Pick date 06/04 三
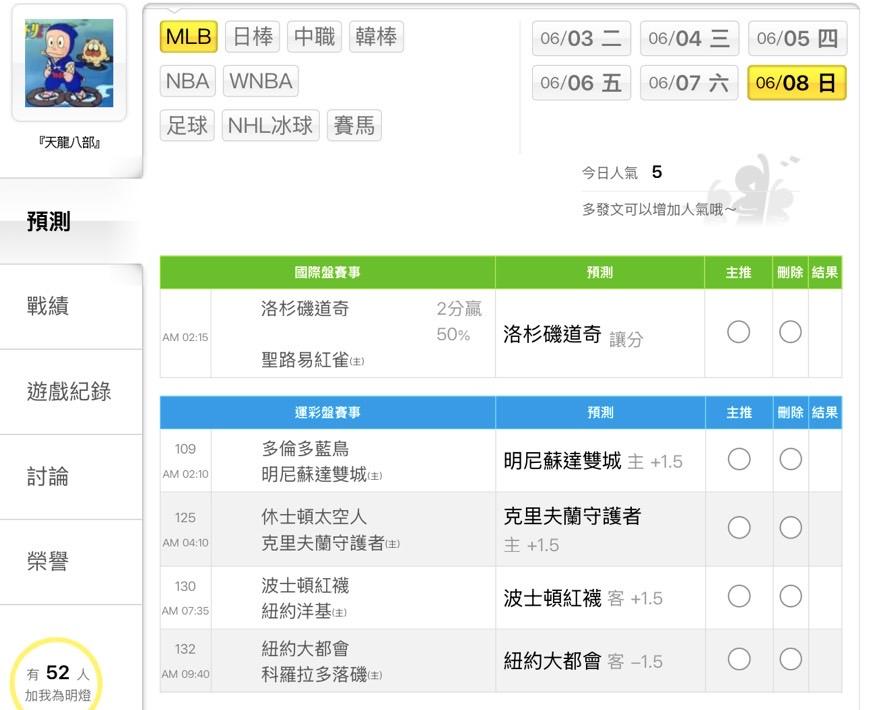Screen dimensions: 869x710 [689, 38]
